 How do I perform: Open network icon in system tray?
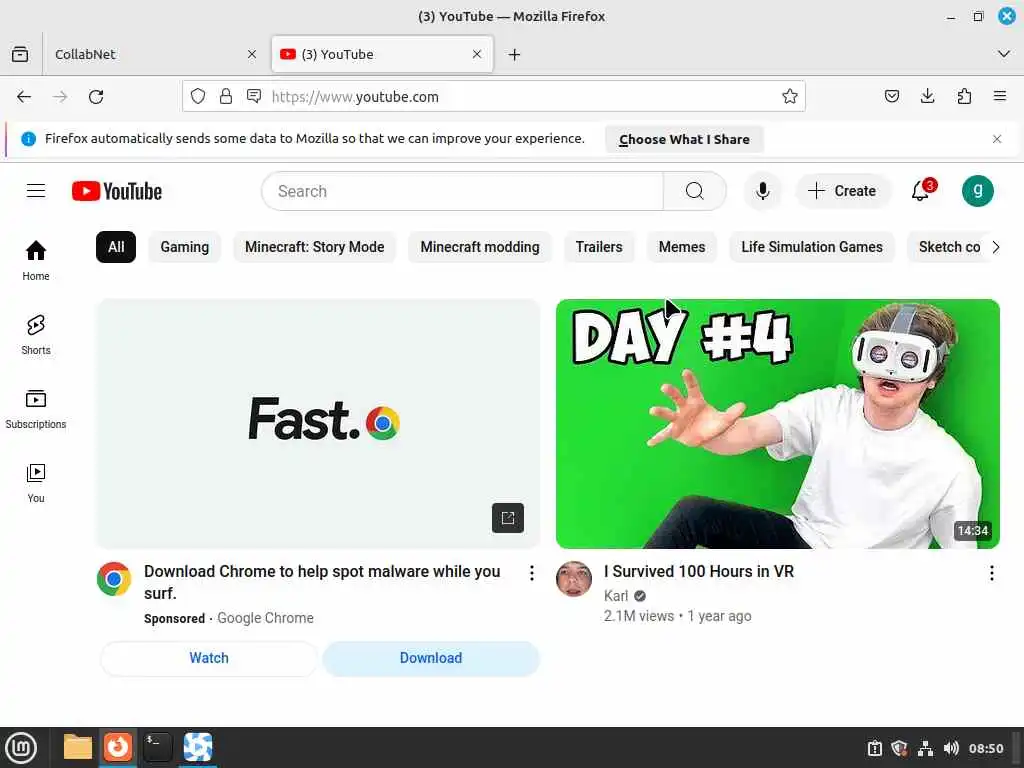(925, 748)
